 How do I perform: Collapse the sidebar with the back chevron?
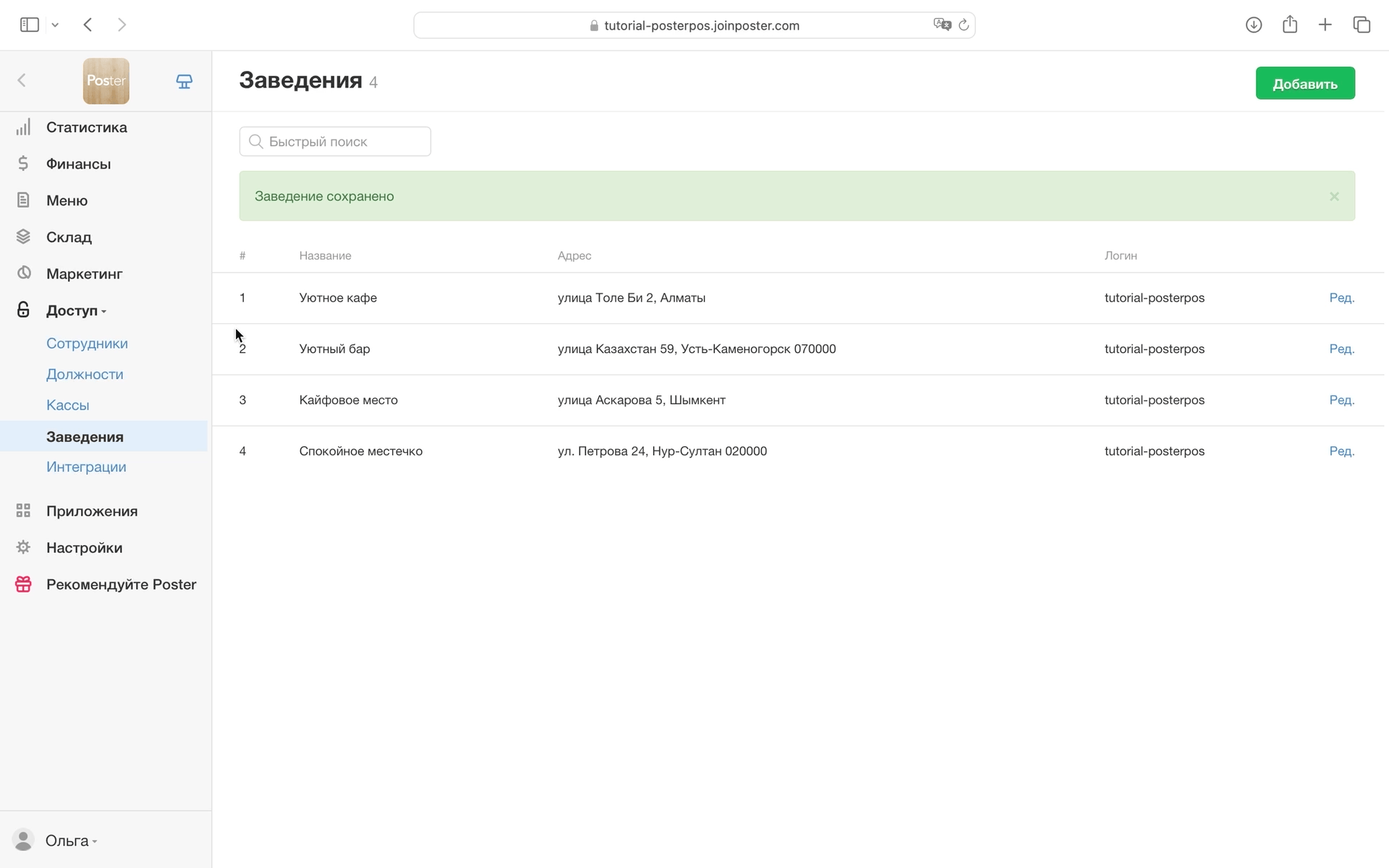tap(22, 80)
